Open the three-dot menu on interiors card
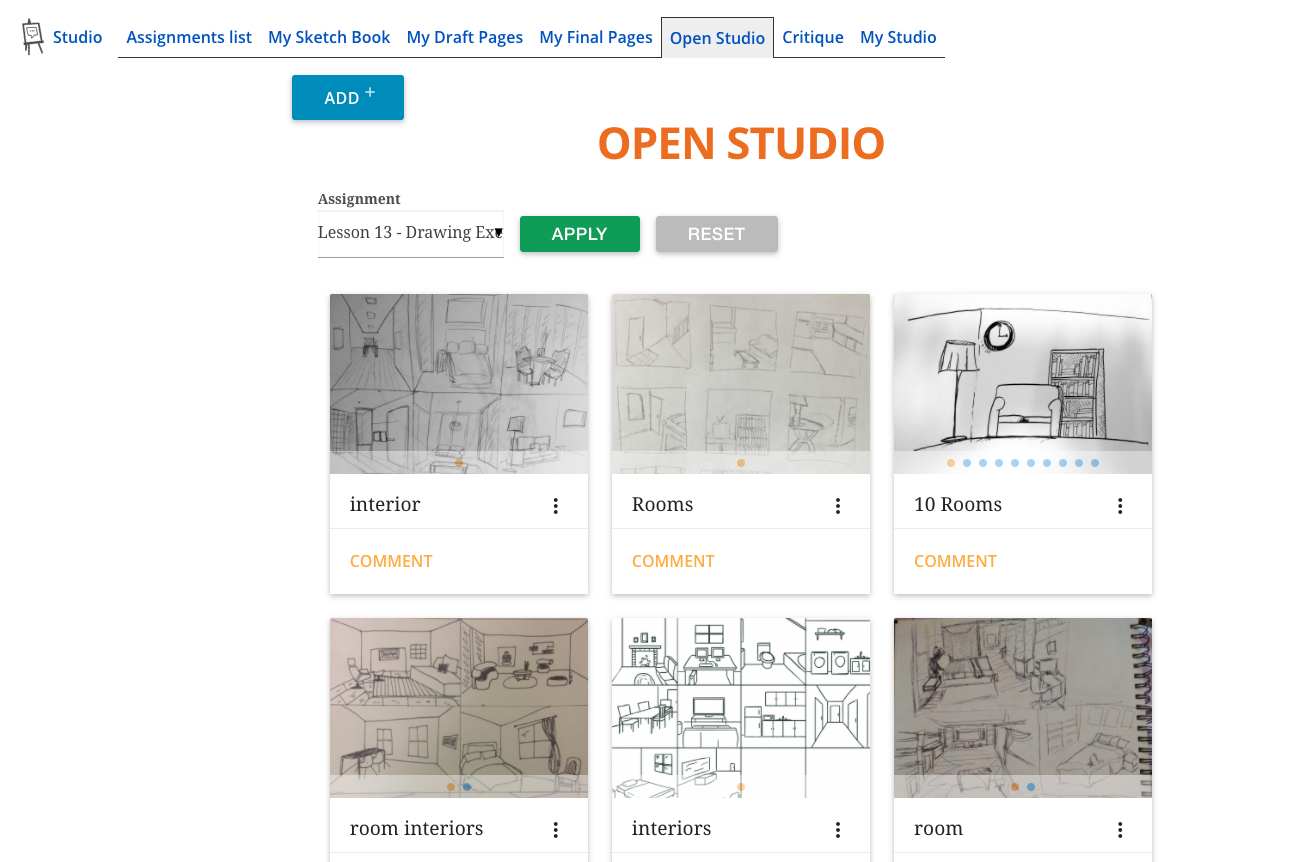 point(838,830)
